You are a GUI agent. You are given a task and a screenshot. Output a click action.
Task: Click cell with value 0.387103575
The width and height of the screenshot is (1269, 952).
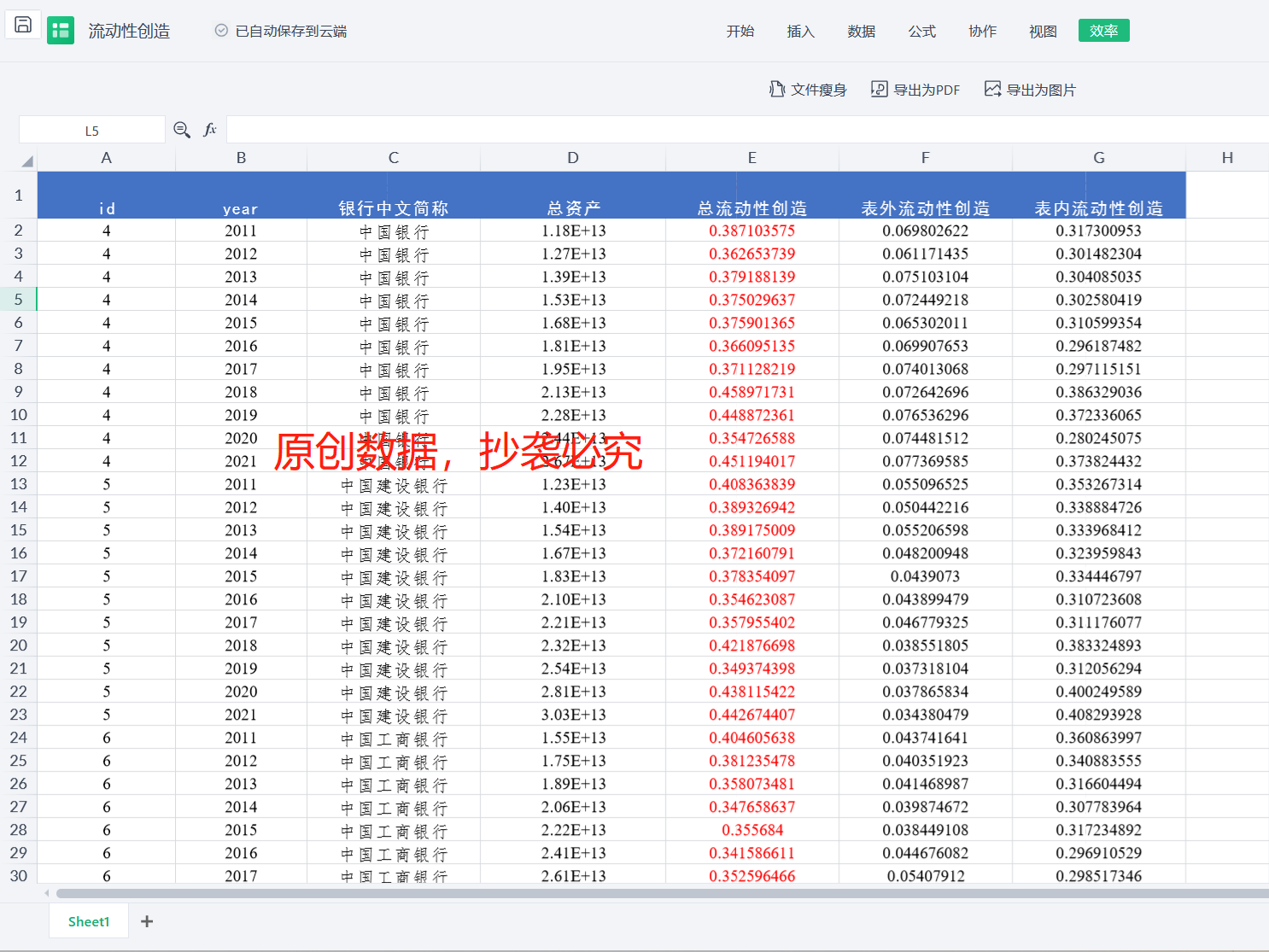[x=752, y=231]
